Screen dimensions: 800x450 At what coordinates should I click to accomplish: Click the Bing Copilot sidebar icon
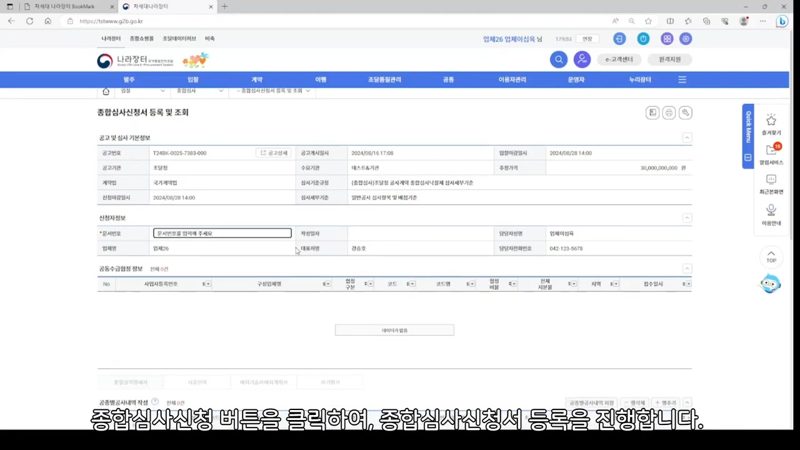782,21
